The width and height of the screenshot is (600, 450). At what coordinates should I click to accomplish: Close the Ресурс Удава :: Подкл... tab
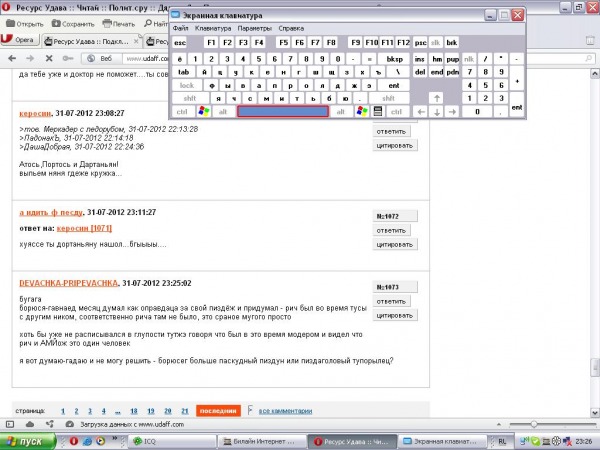pyautogui.click(x=136, y=41)
